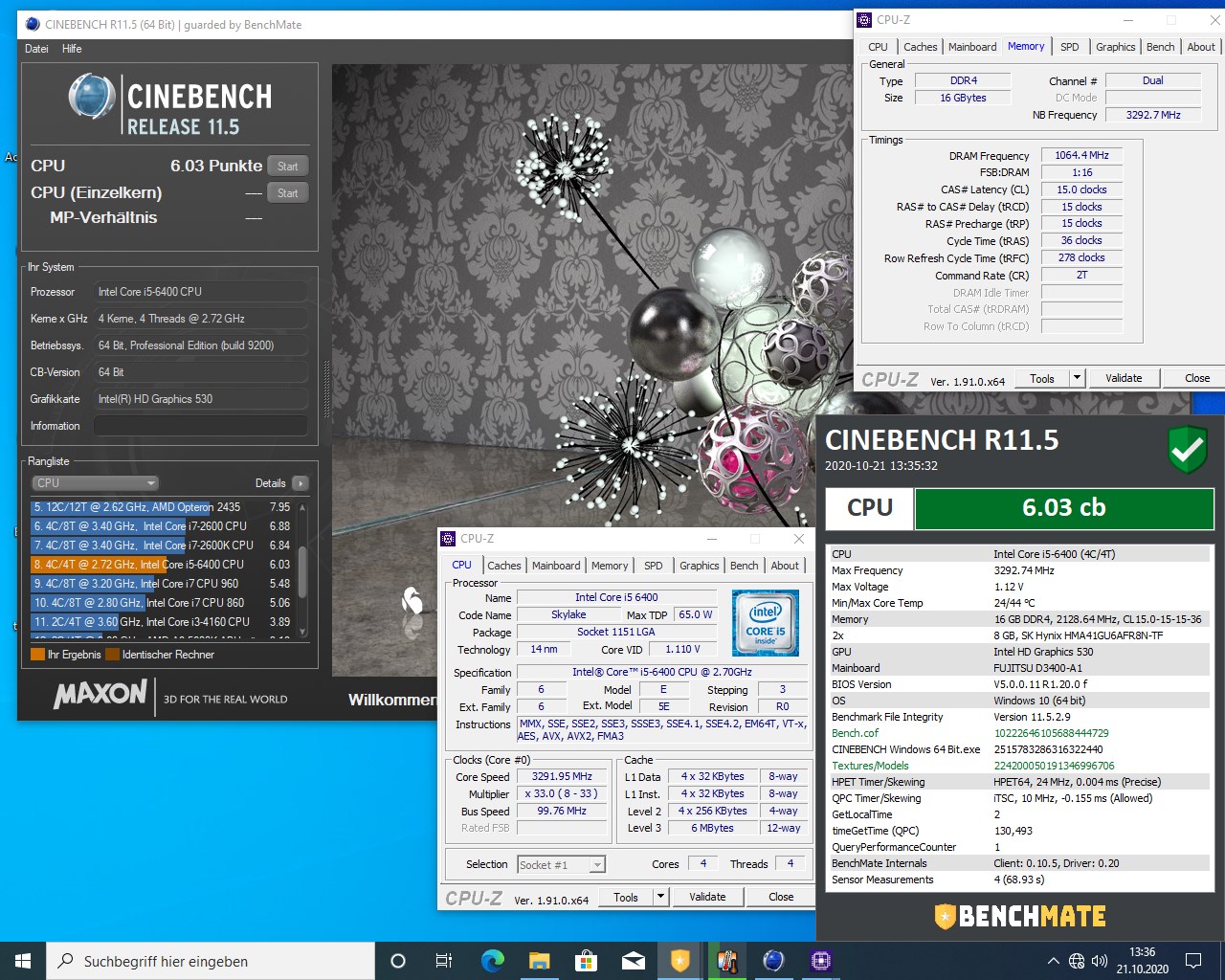Click the green 6.03 cb score bar
This screenshot has width=1225, height=980.
[x=1064, y=508]
